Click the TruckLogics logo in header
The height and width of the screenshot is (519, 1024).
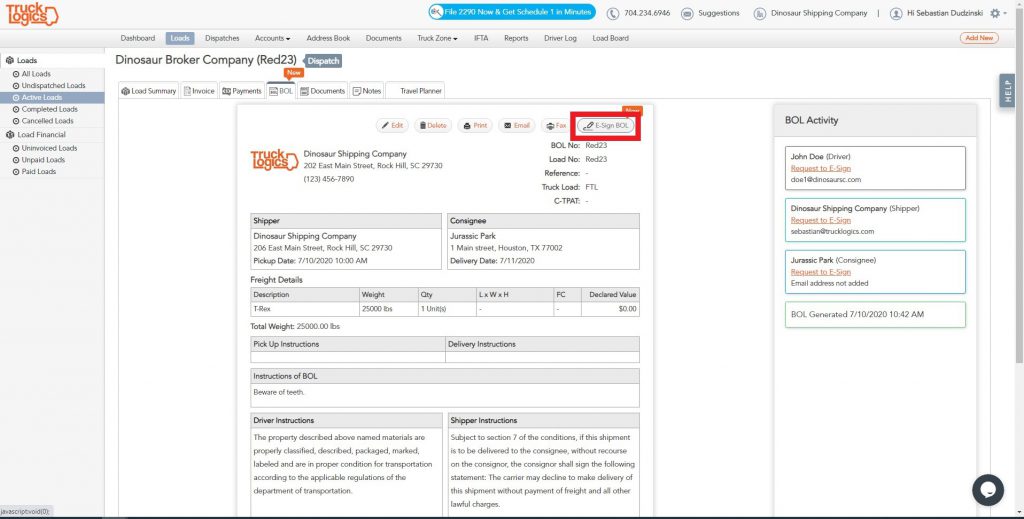[32, 14]
